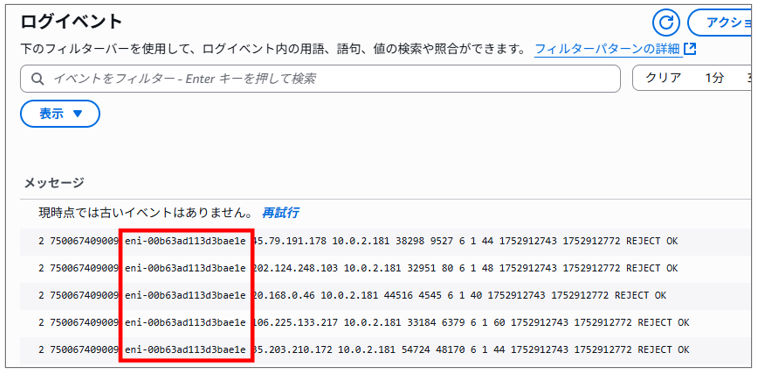
Task: Refresh the log events list
Action: pos(666,23)
